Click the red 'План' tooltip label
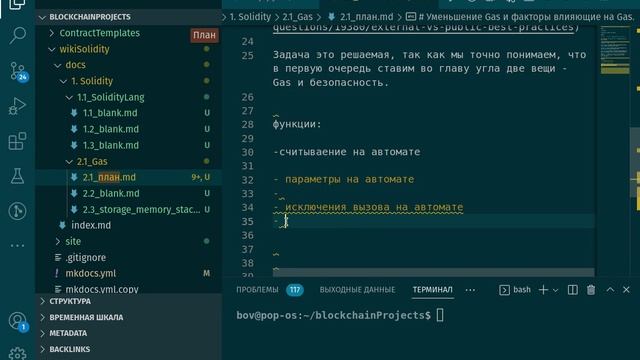The width and height of the screenshot is (640, 360). tap(204, 35)
